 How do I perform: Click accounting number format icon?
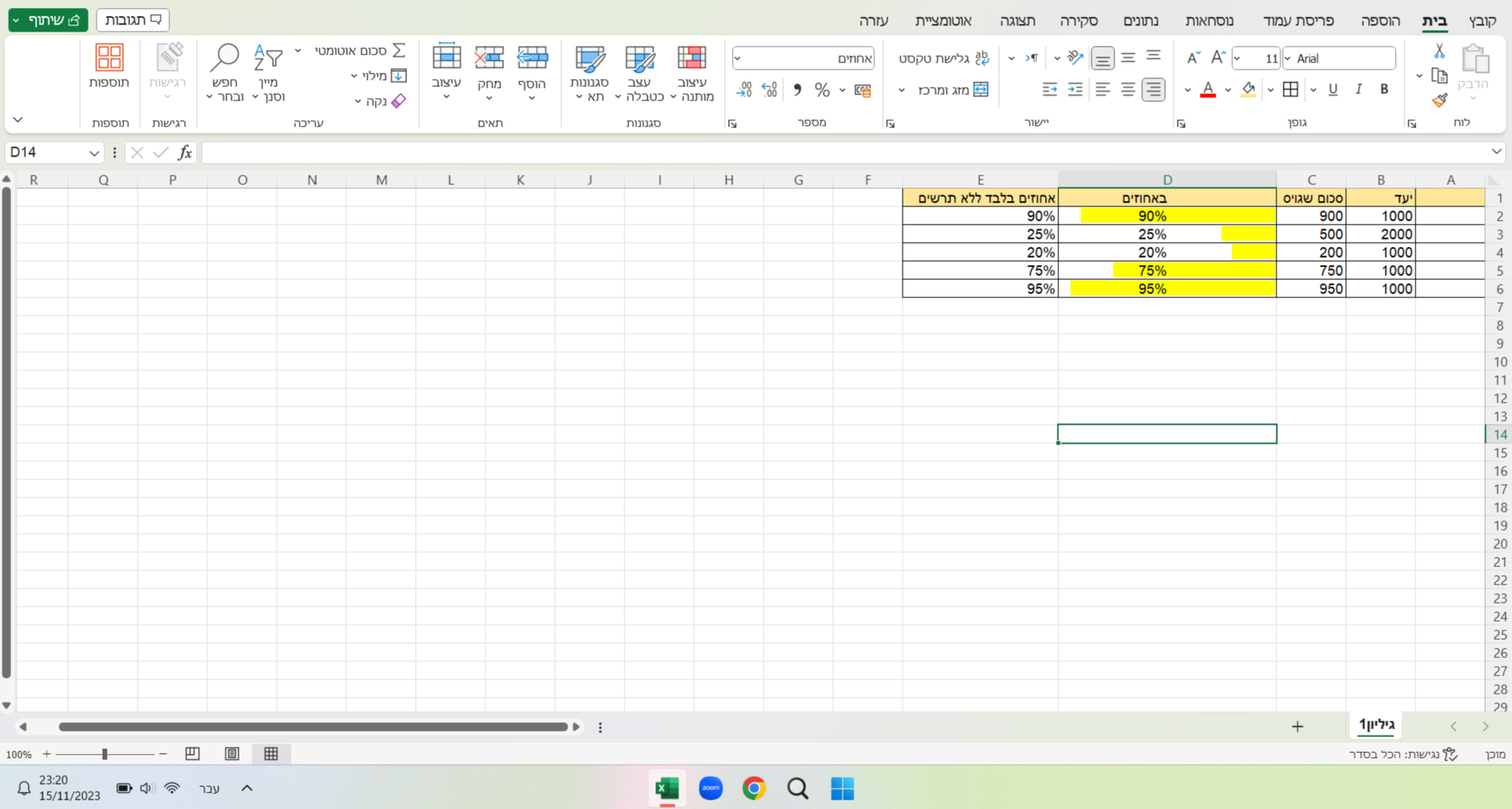862,89
